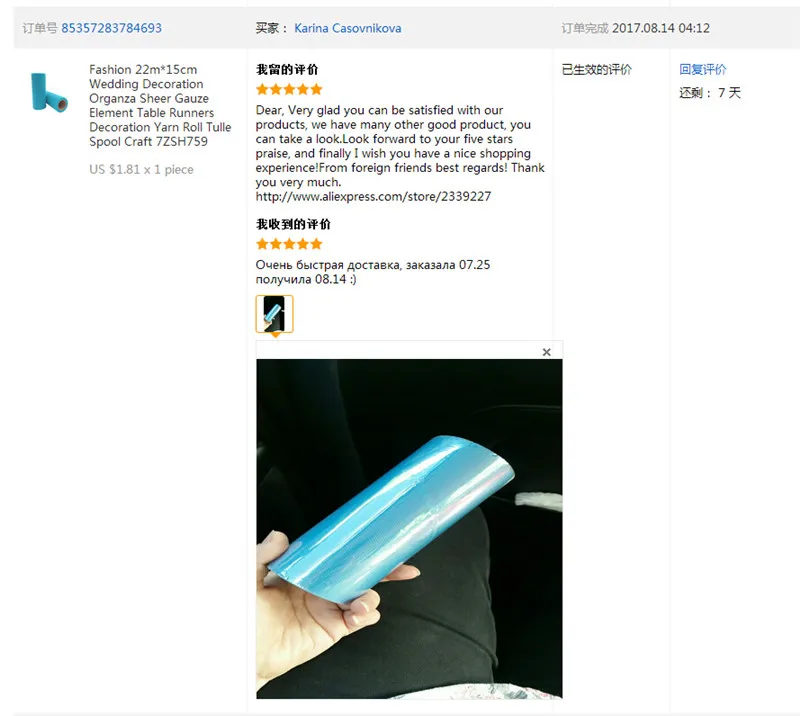
Task: Click fifth star in 我收到的评价 rating
Action: point(316,244)
